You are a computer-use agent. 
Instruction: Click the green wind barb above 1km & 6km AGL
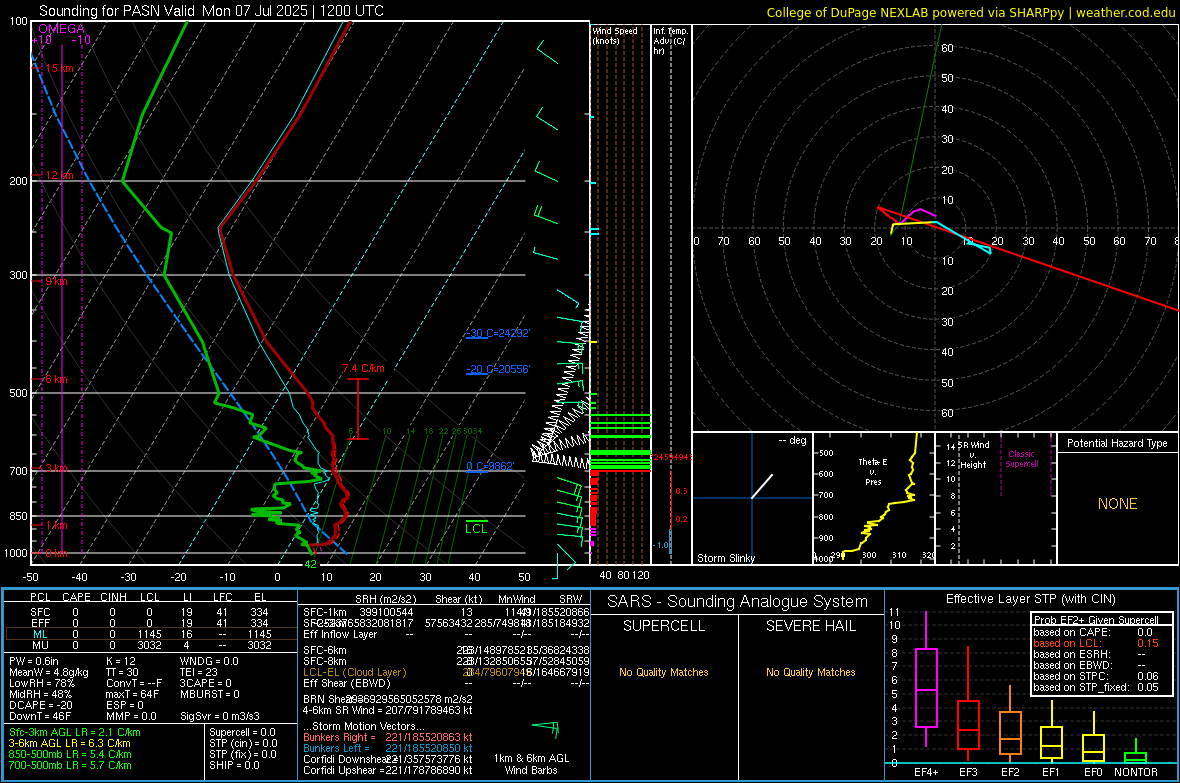[x=546, y=728]
